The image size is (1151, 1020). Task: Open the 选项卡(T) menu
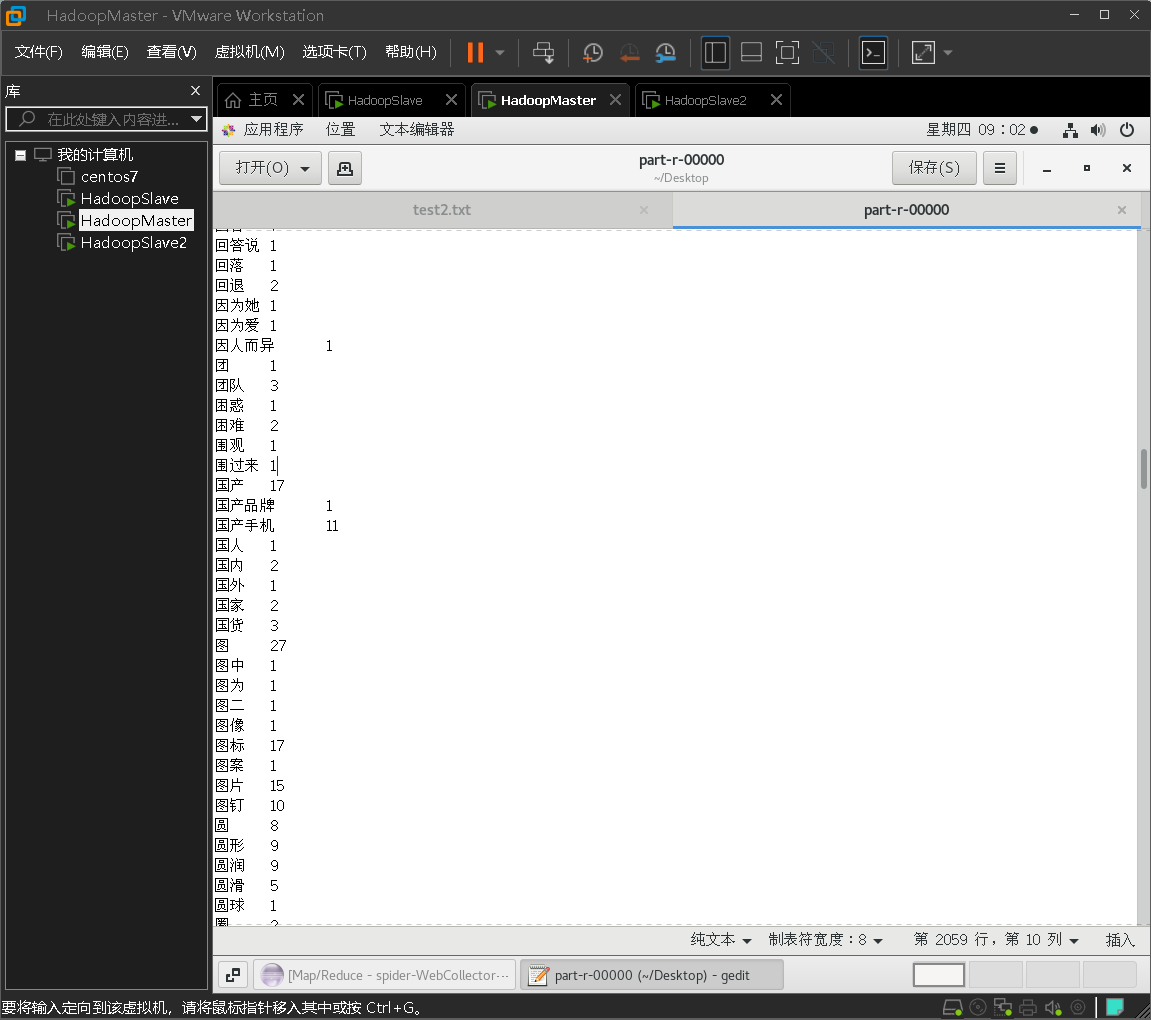tap(335, 52)
